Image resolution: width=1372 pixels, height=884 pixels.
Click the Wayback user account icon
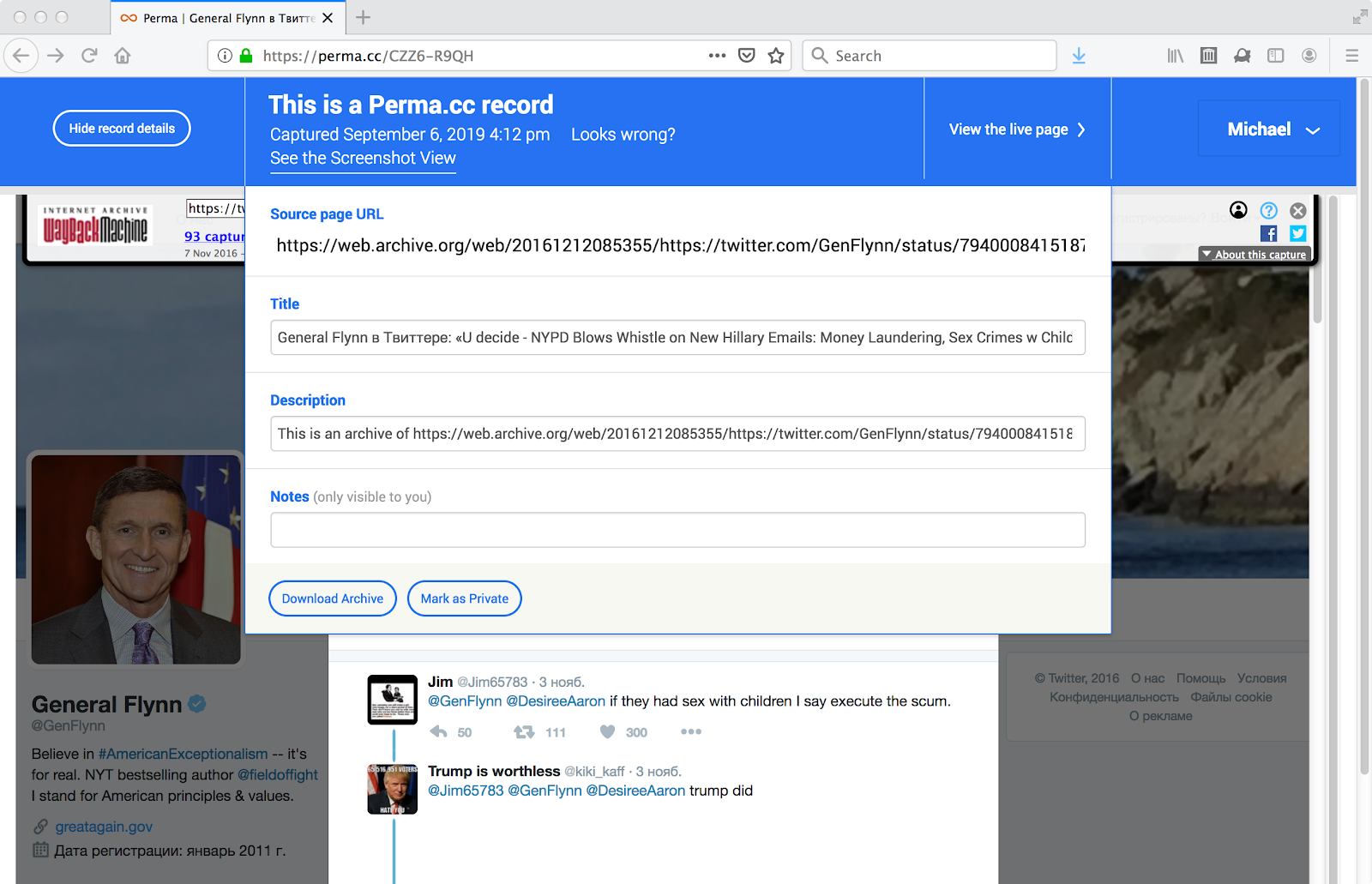coord(1238,210)
